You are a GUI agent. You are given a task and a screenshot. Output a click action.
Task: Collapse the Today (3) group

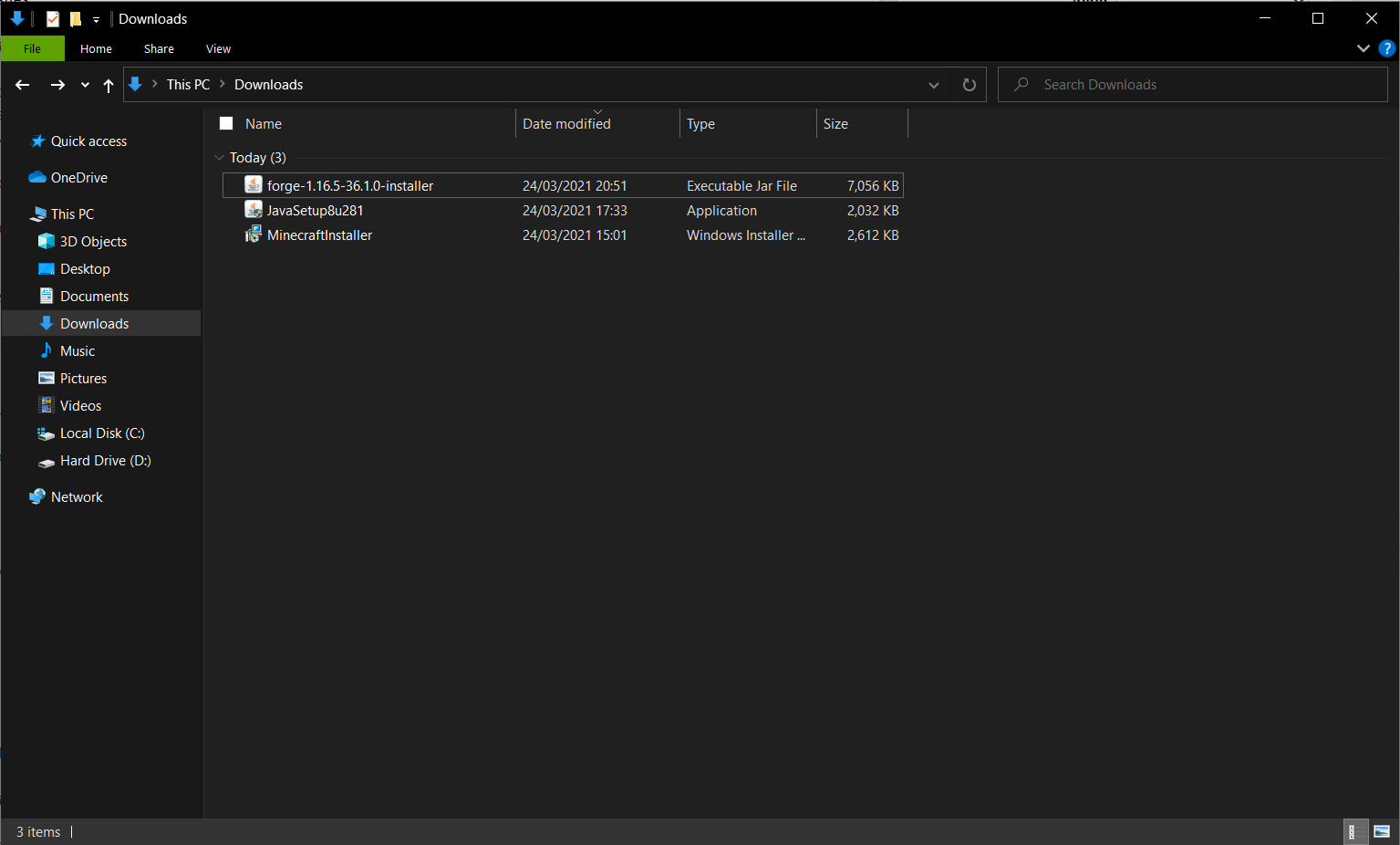[219, 157]
